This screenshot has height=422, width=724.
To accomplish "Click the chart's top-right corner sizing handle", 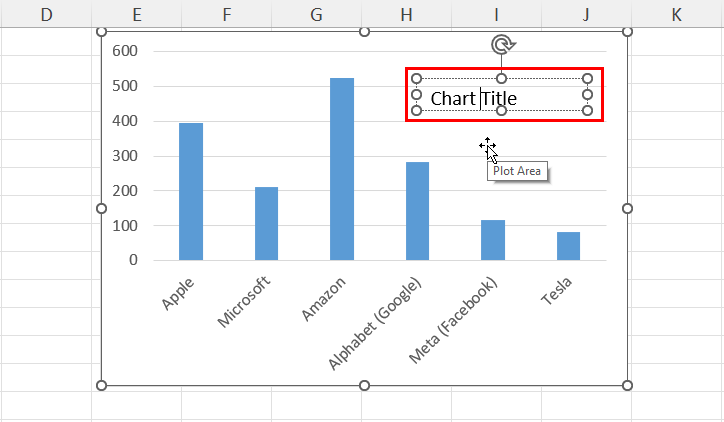I will (x=627, y=31).
